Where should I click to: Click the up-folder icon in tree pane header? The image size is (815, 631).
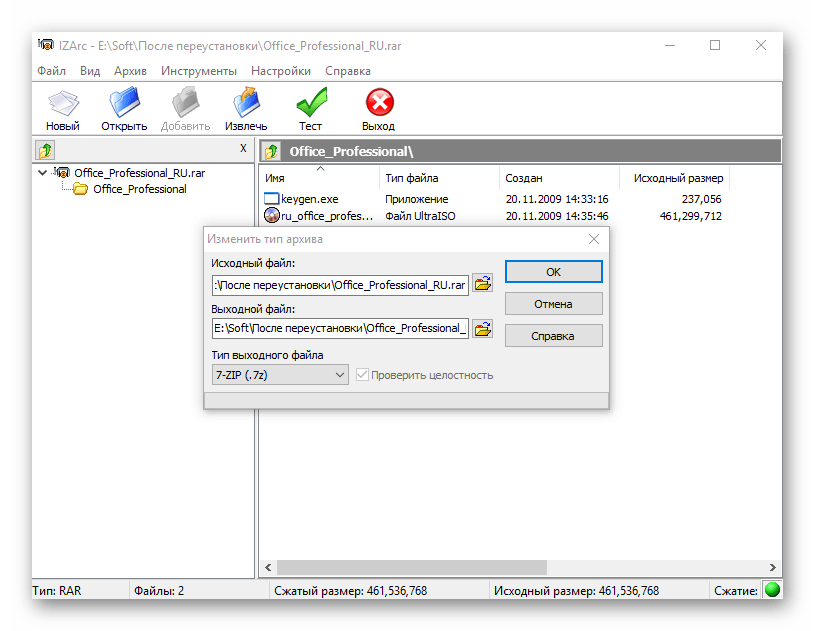45,151
